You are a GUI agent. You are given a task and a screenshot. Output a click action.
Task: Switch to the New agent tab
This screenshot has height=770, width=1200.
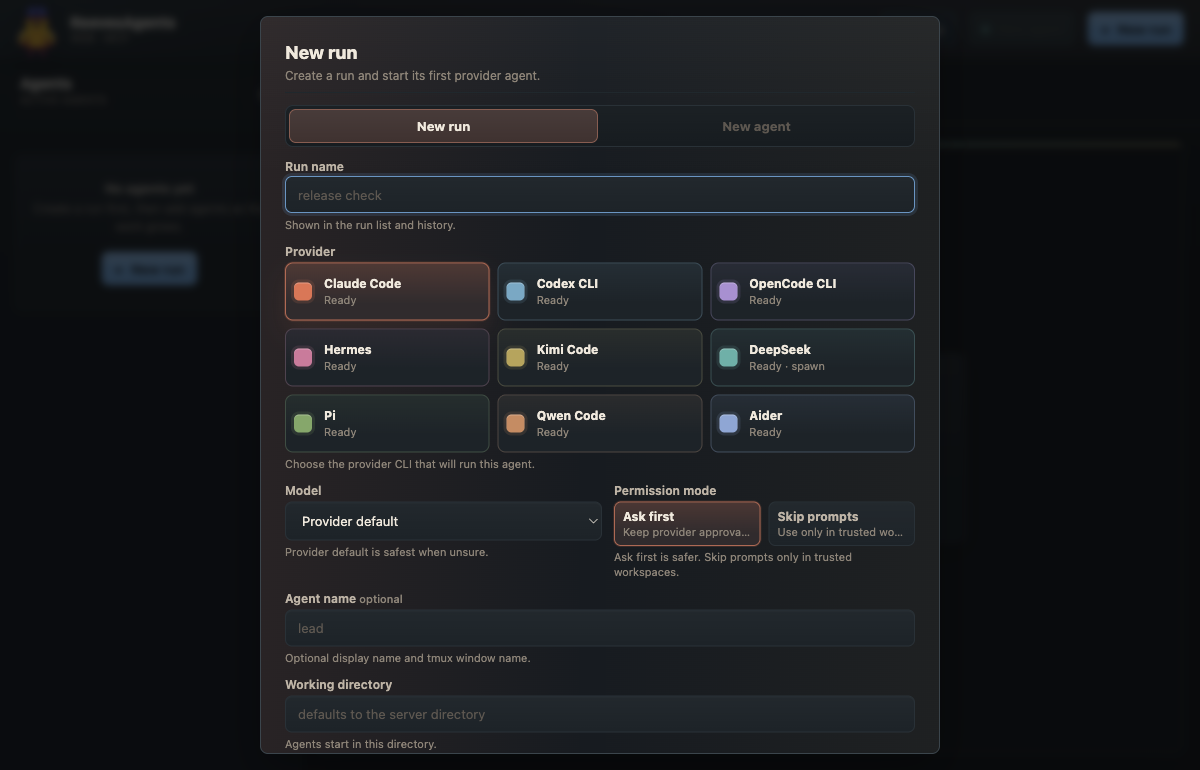tap(756, 126)
